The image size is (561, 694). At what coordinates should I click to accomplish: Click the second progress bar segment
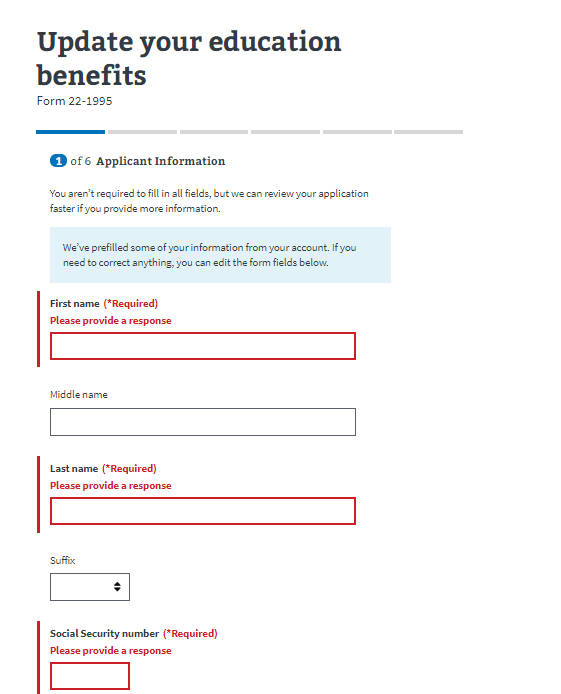[x=142, y=132]
